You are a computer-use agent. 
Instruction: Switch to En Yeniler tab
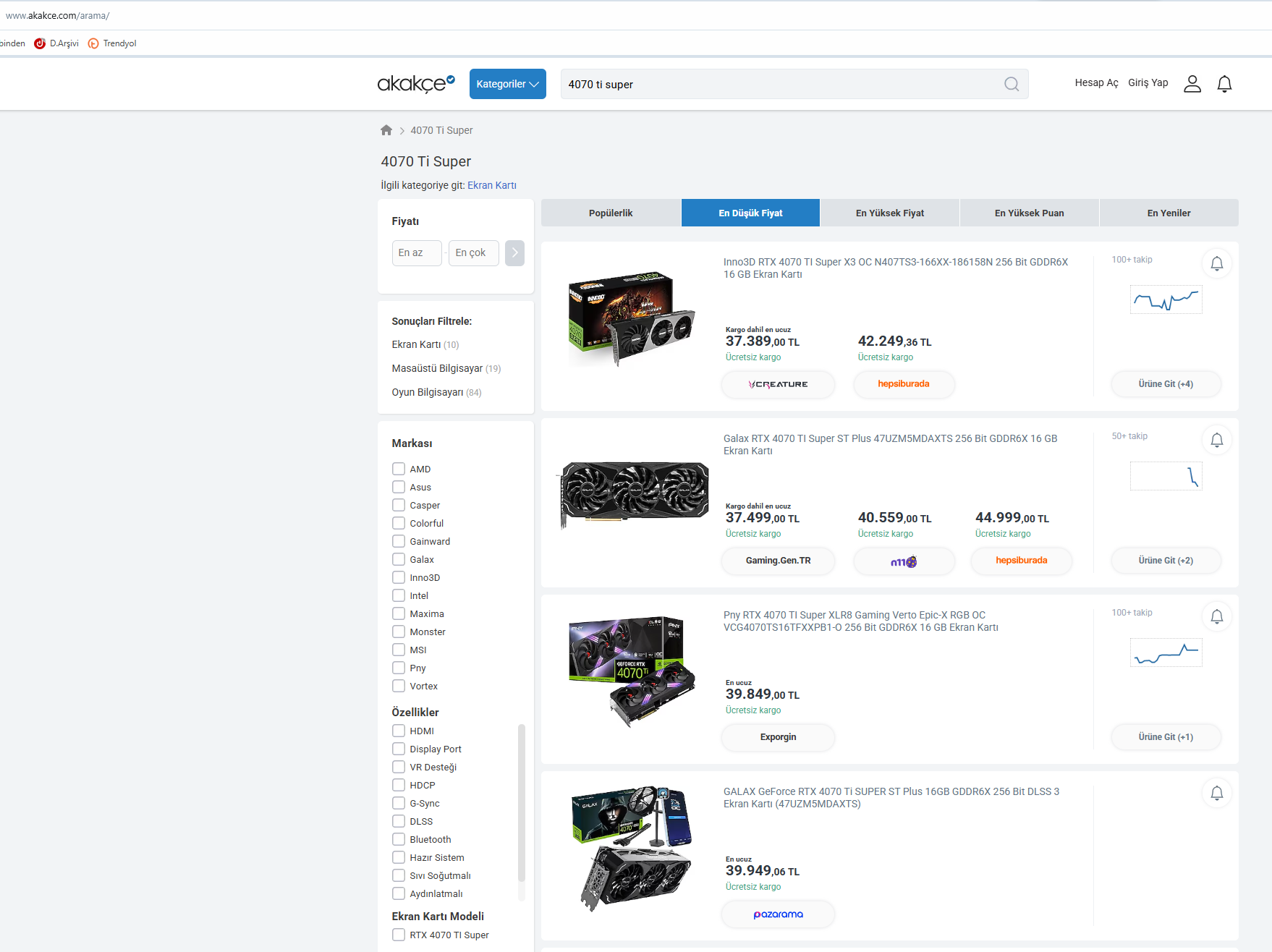1169,213
